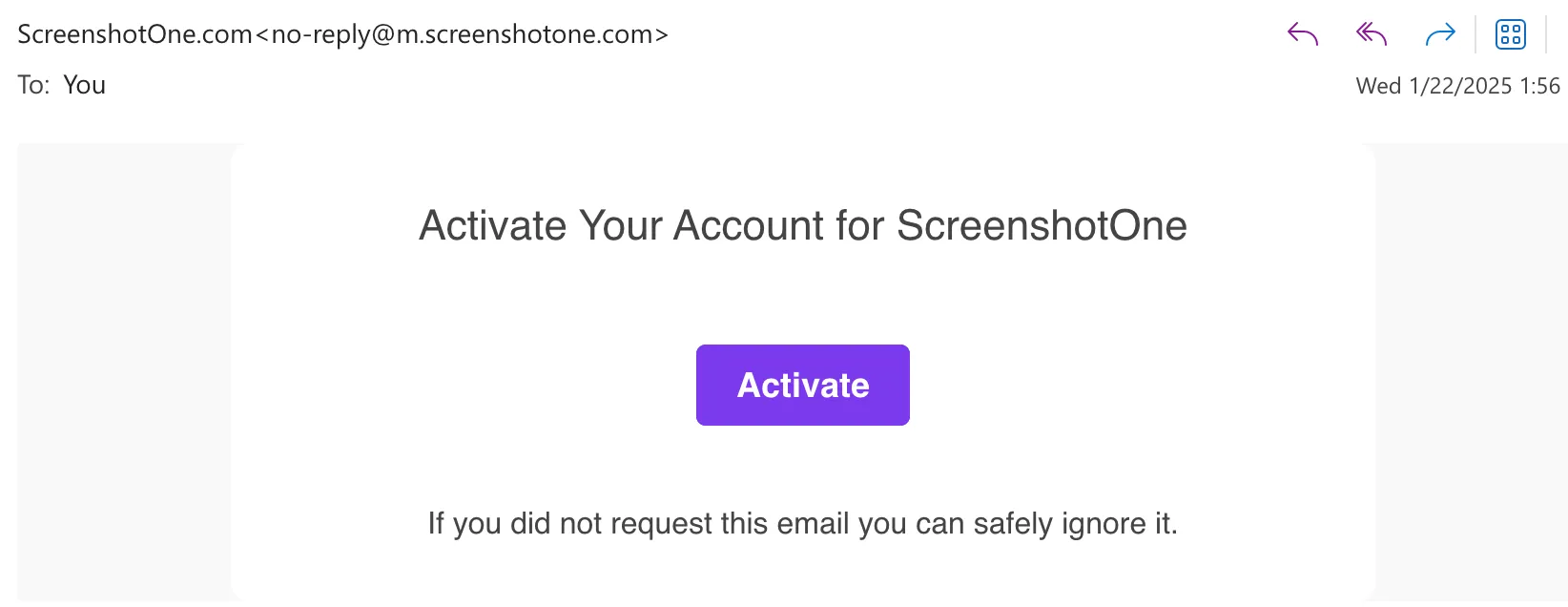The image size is (1568, 607).
Task: Click the divider line right of Apps icon
Action: pyautogui.click(x=1546, y=35)
